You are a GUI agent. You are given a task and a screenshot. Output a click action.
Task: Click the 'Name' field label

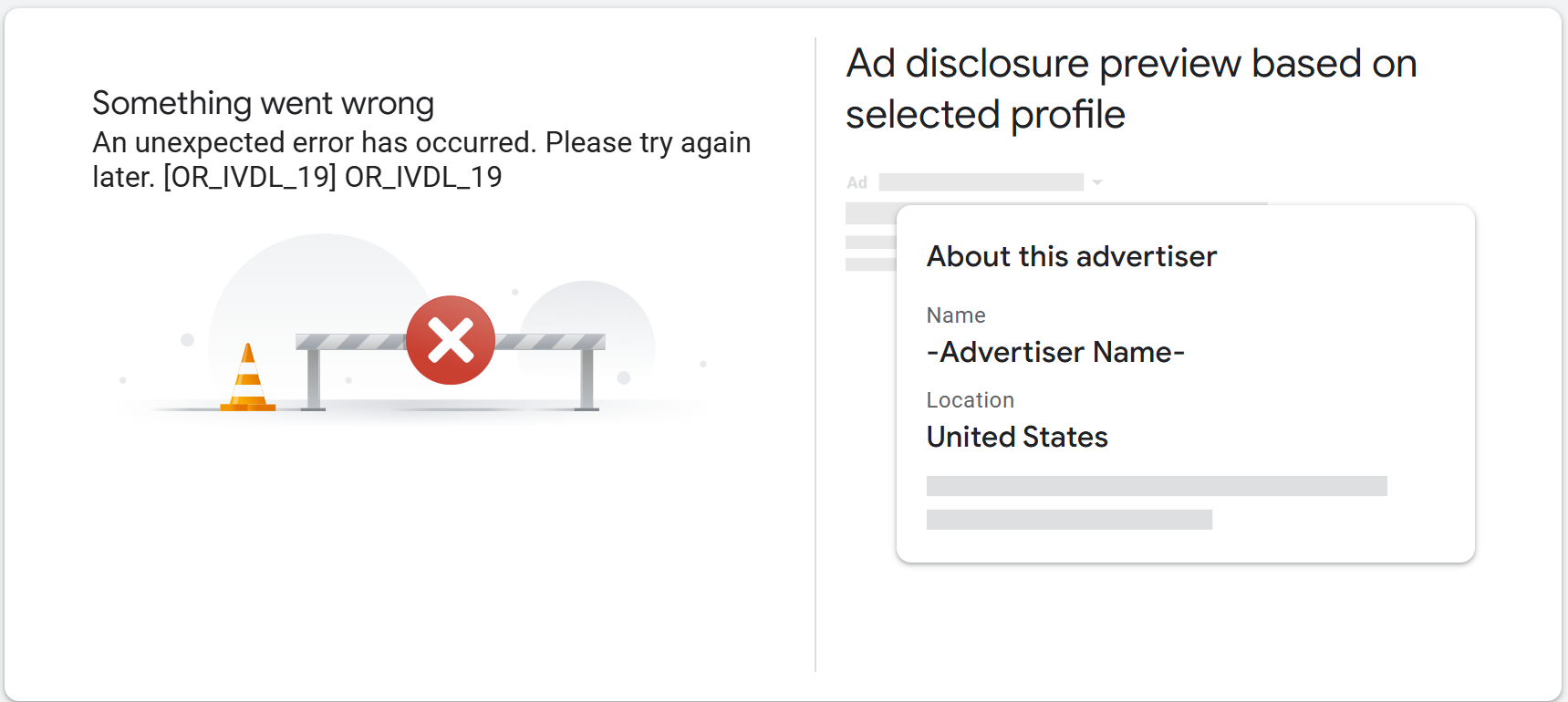pyautogui.click(x=956, y=315)
